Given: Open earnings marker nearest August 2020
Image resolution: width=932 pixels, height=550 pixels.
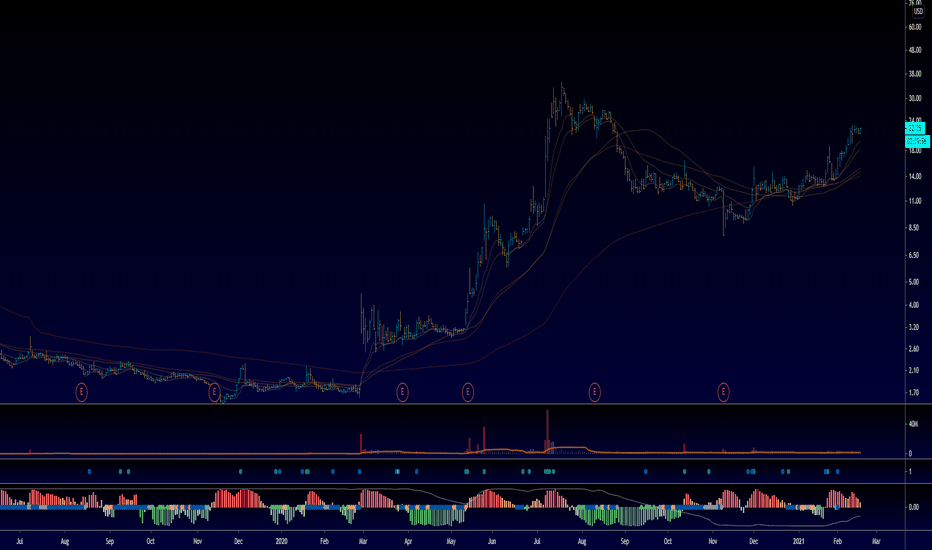Looking at the screenshot, I should pyautogui.click(x=594, y=392).
